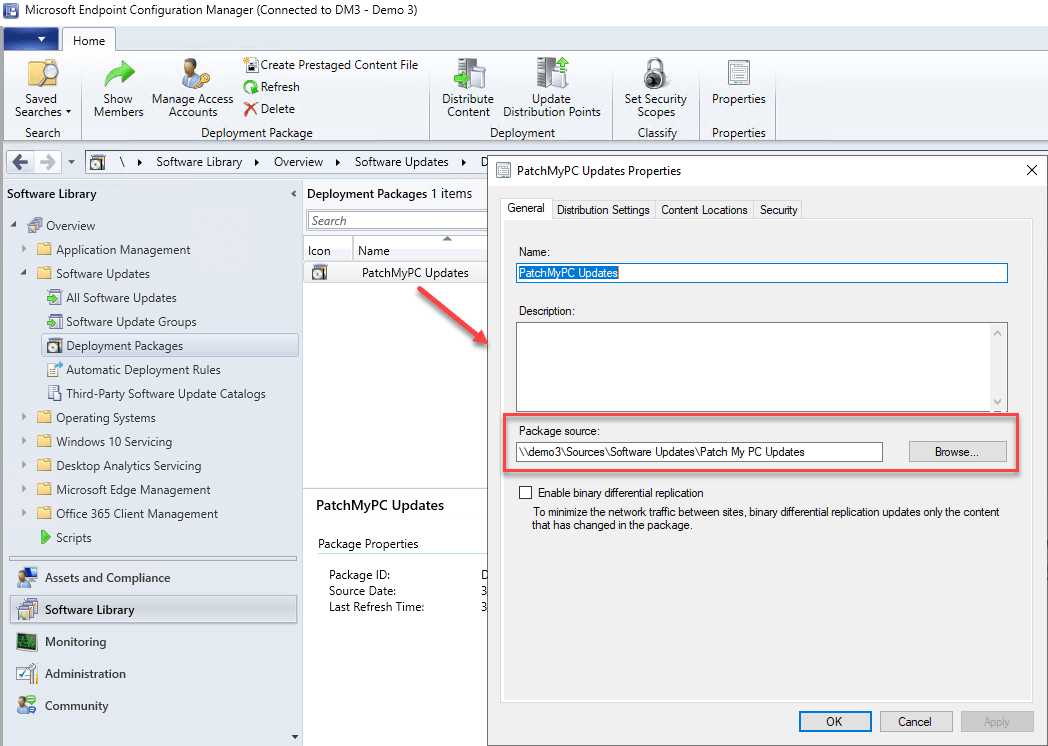Click the root icon in breadcrumb bar
The image size is (1048, 746).
pyautogui.click(x=98, y=162)
